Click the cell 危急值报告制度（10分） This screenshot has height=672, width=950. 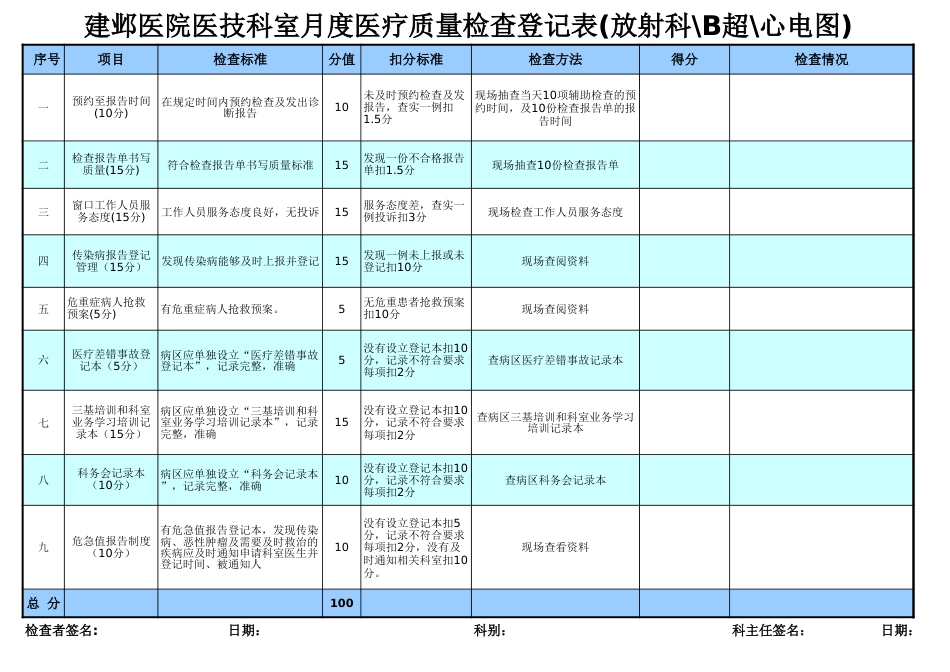(x=111, y=547)
